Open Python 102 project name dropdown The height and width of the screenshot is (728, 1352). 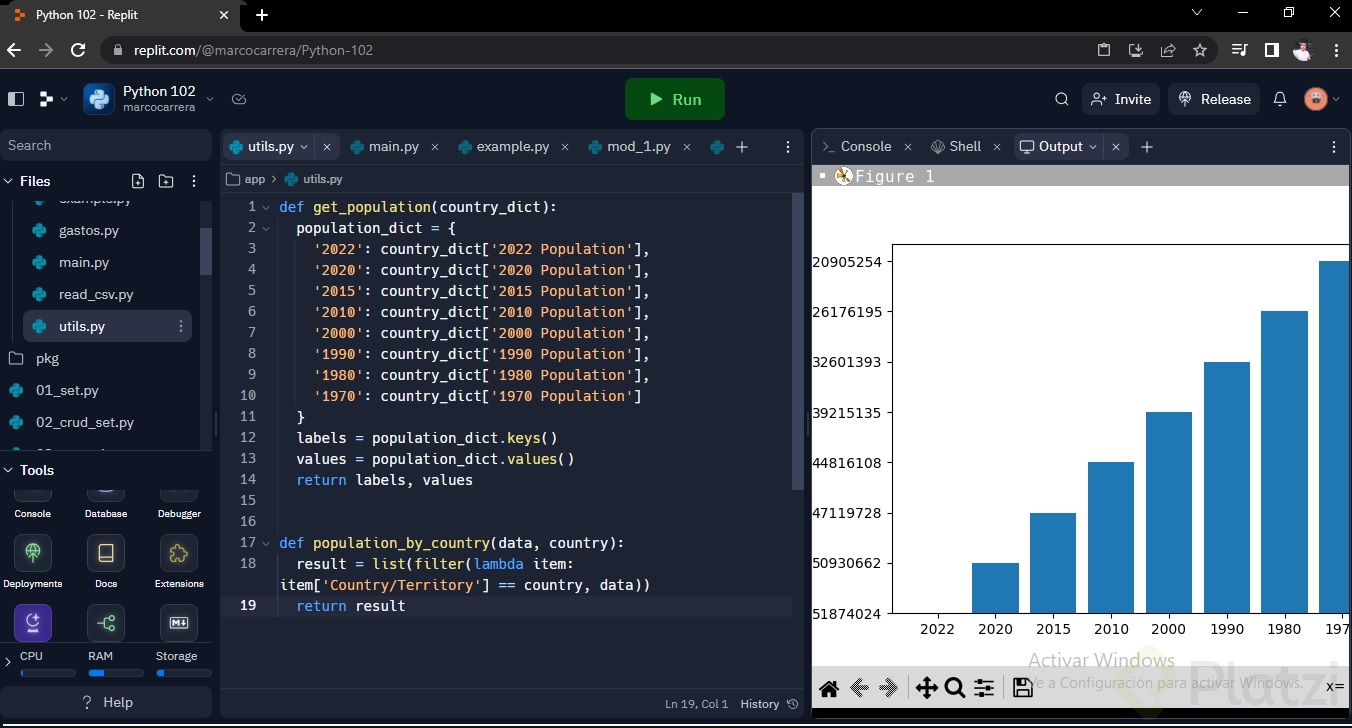coord(210,99)
